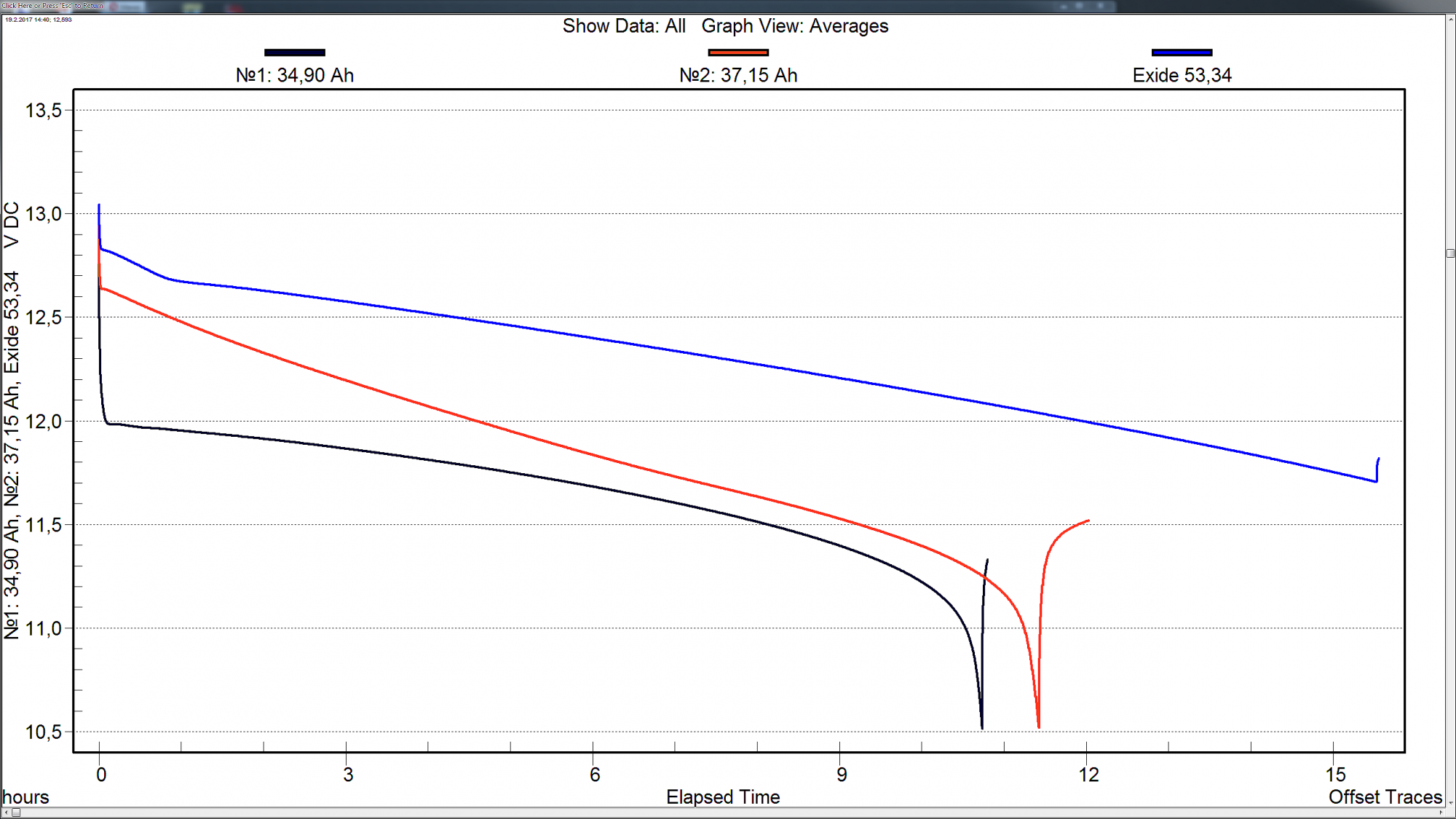1456x819 pixels.
Task: Click the vertical scrollbar up arrow
Action: [1450, 20]
